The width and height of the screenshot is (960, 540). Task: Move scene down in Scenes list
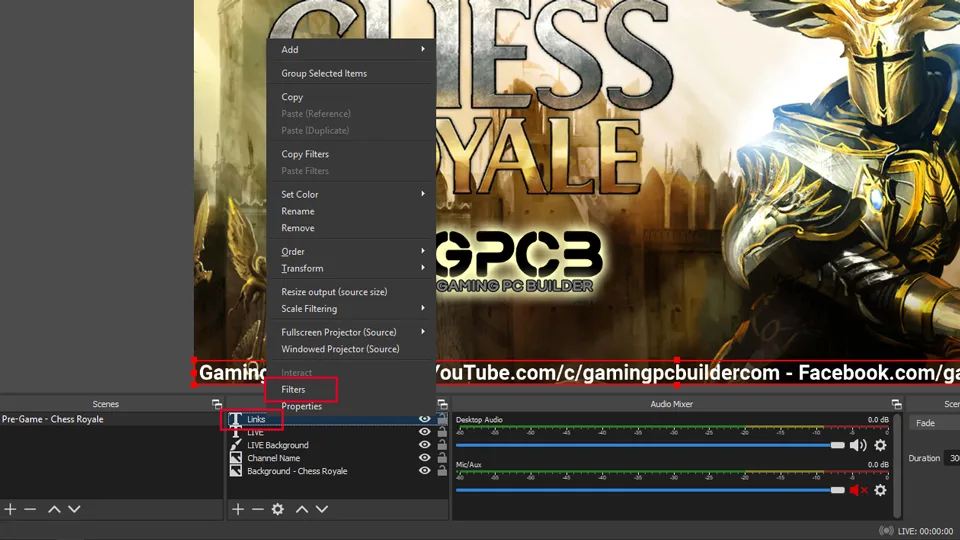click(74, 509)
